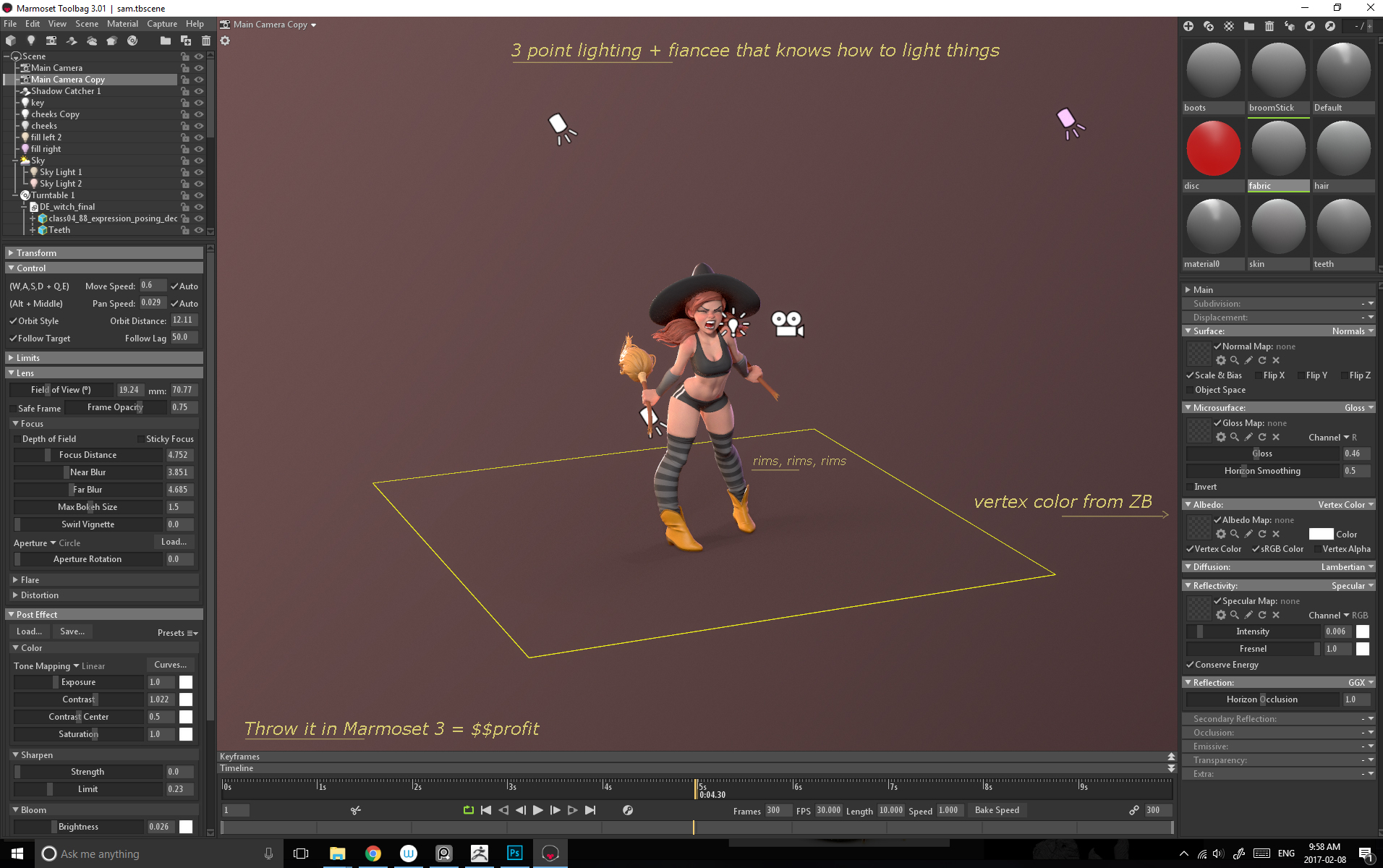Play the animation in the timeline
Viewport: 1383px width, 868px height.
[x=538, y=810]
